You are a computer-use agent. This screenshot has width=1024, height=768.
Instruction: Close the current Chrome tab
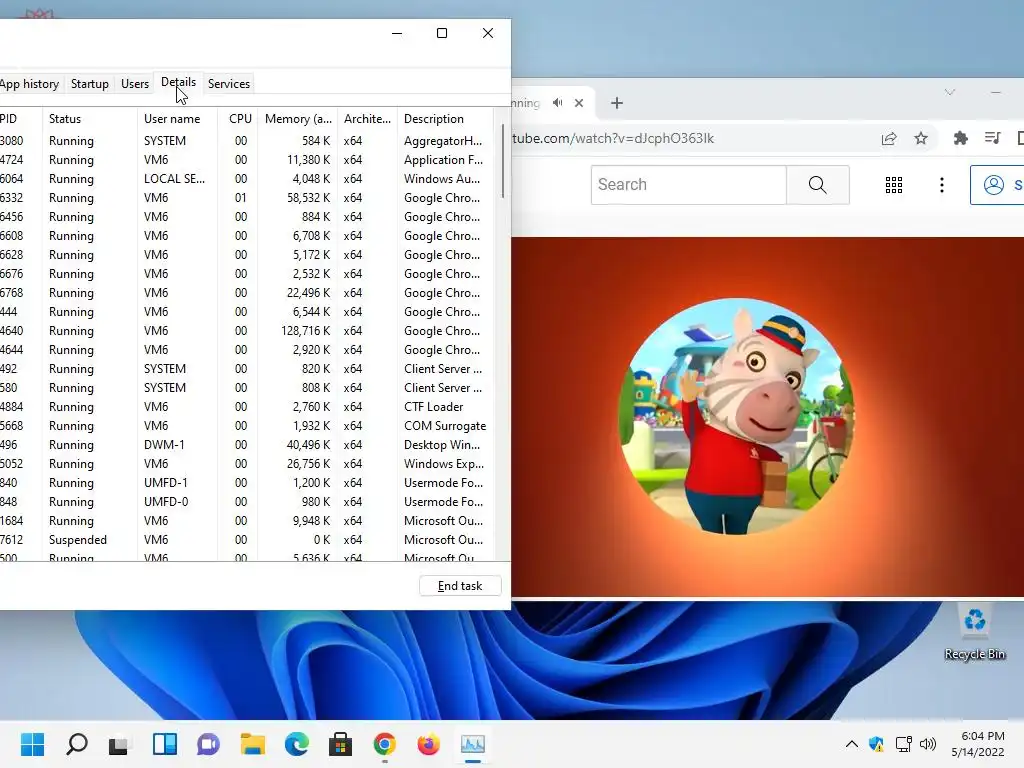pyautogui.click(x=579, y=103)
